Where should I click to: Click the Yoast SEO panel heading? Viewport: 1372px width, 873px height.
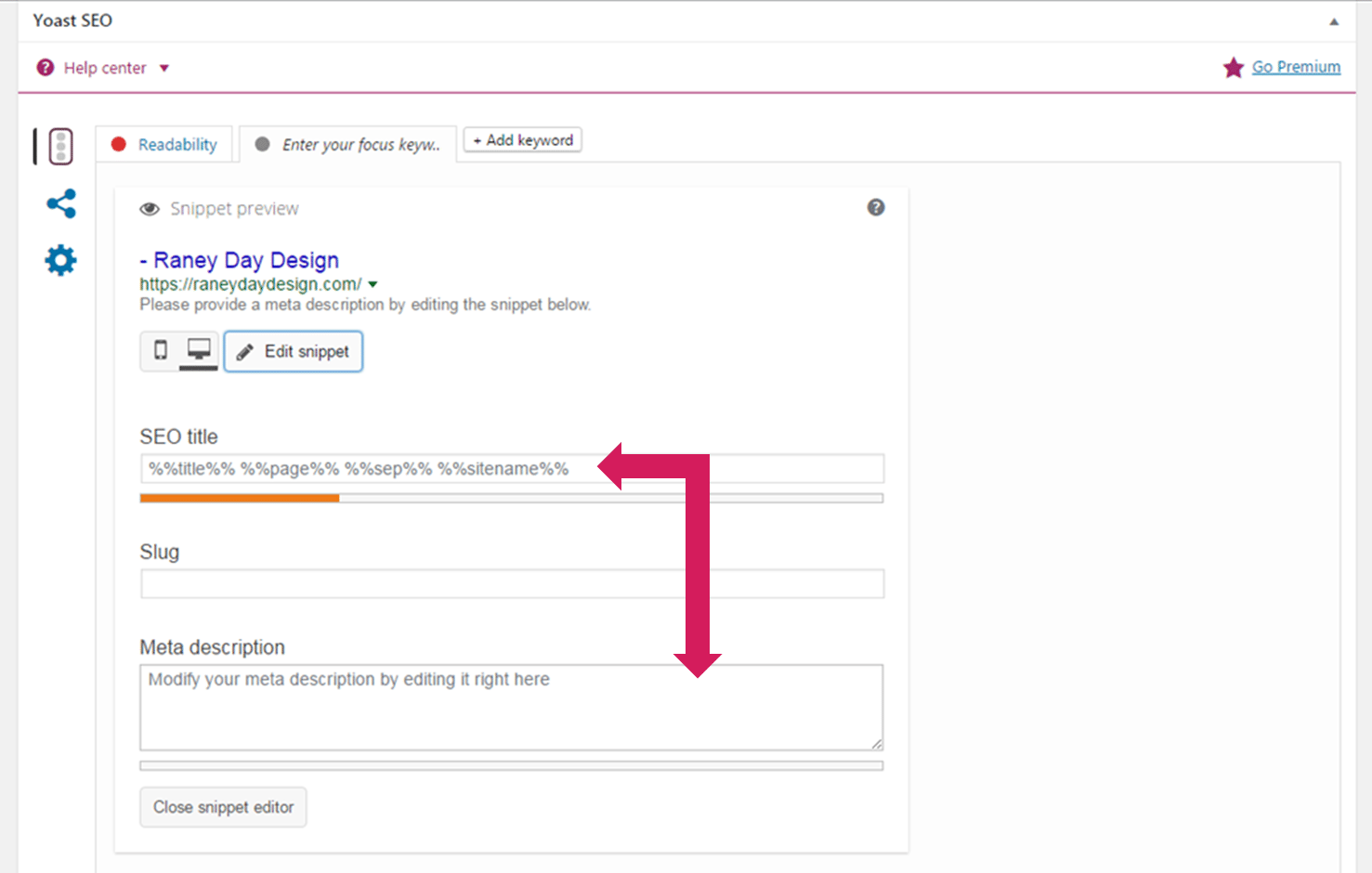pos(72,20)
